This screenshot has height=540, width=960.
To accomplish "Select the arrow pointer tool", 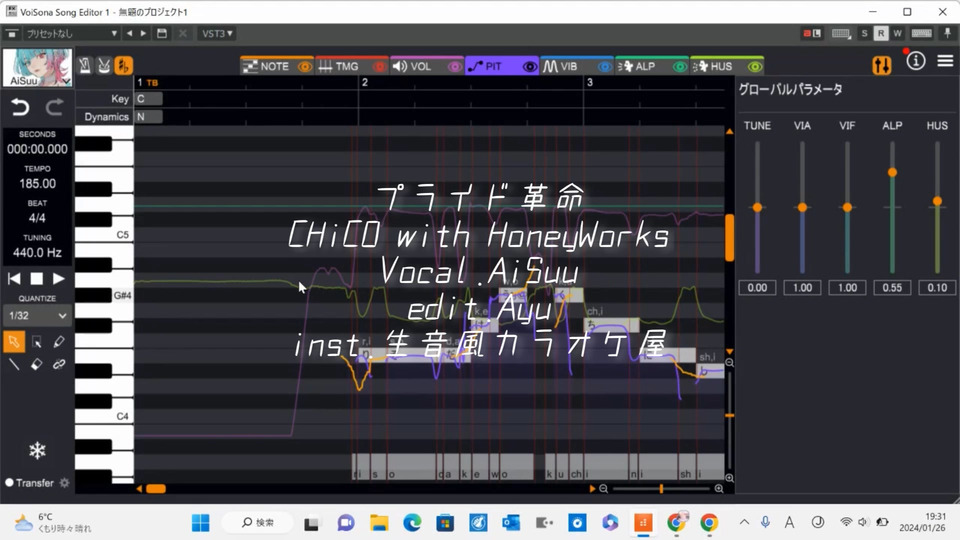I will (14, 341).
